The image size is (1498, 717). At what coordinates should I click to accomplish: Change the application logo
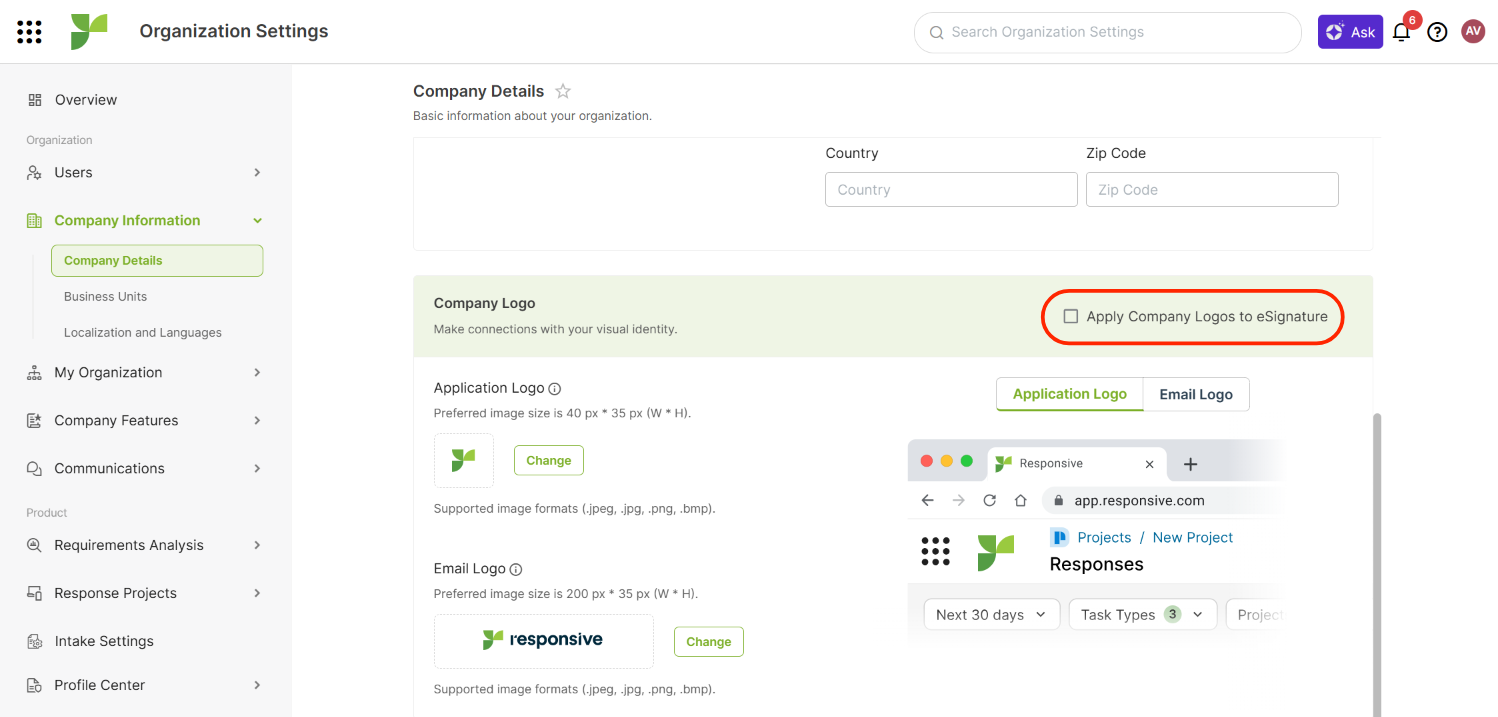tap(549, 461)
